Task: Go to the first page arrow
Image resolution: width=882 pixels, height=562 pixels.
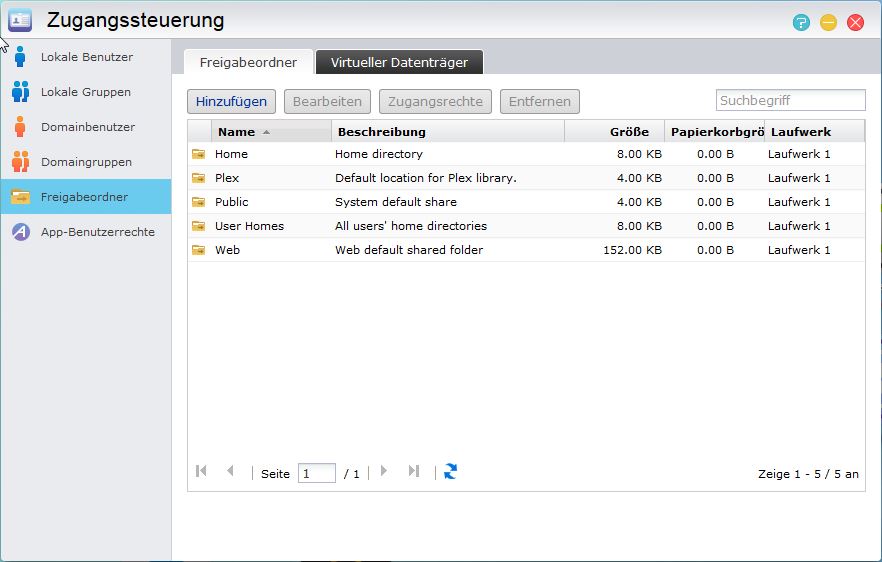Action: pyautogui.click(x=201, y=471)
